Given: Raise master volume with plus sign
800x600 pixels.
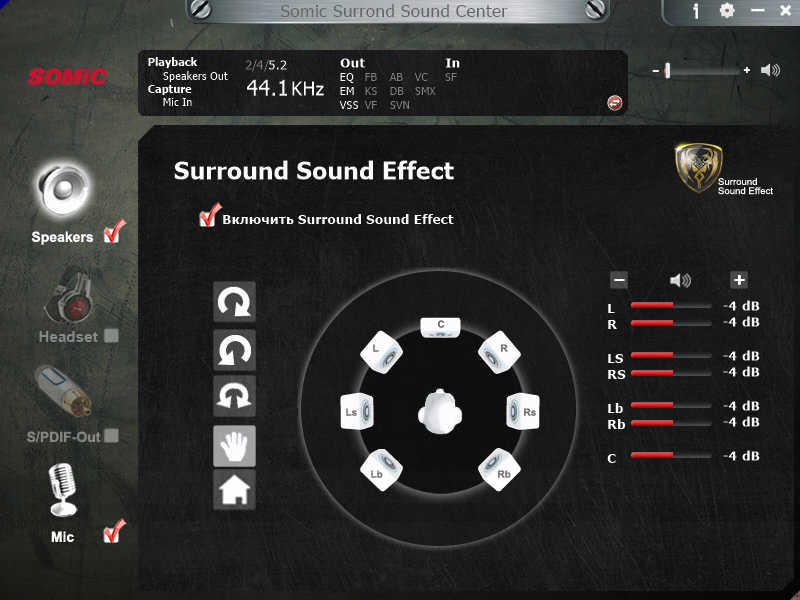Looking at the screenshot, I should [x=747, y=70].
